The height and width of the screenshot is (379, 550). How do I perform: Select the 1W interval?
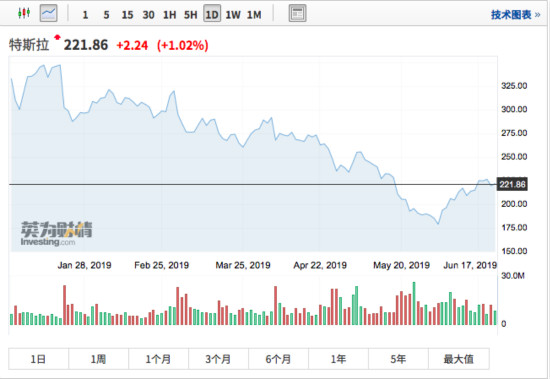tap(233, 15)
